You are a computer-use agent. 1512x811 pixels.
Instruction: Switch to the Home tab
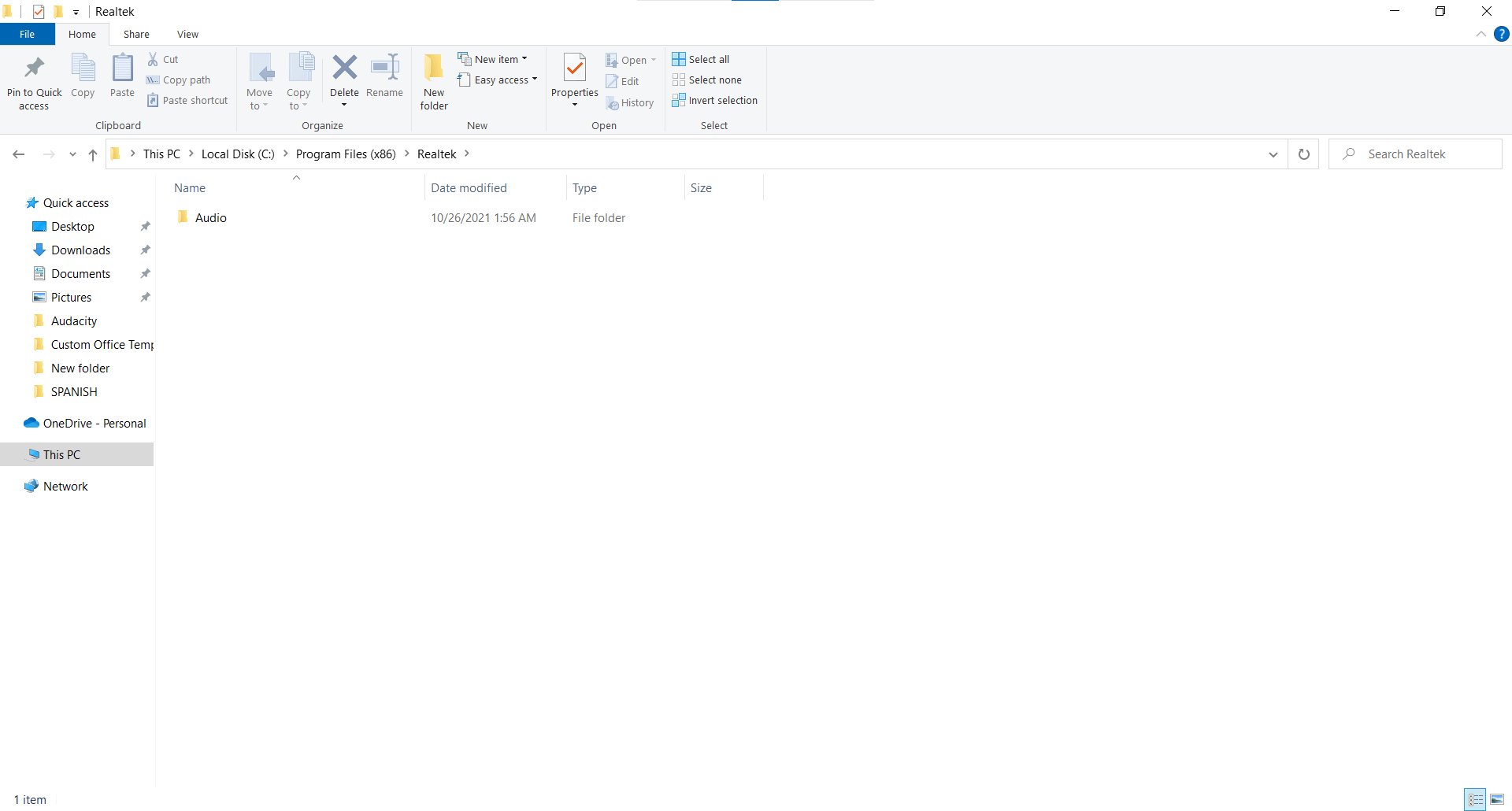82,35
